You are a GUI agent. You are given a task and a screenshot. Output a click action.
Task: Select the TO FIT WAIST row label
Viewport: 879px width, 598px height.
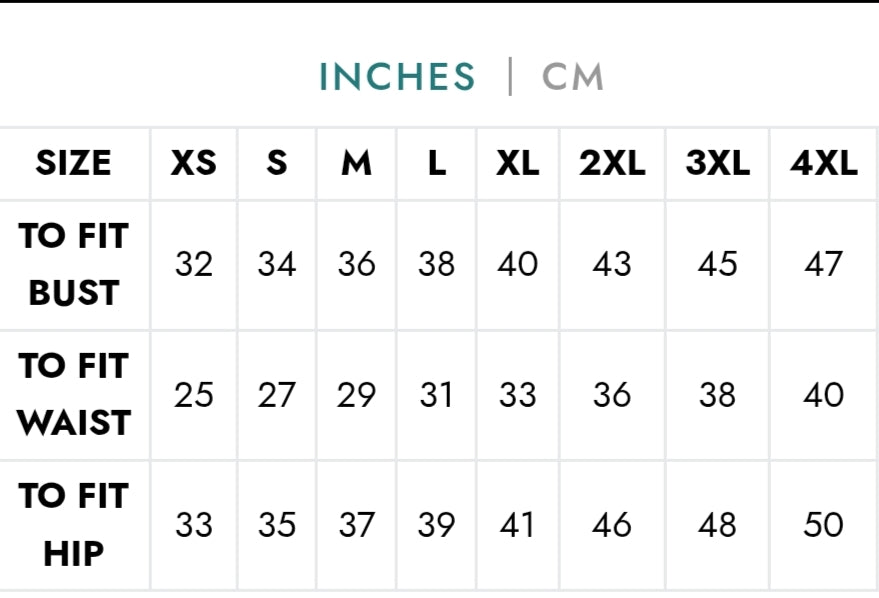tap(73, 394)
